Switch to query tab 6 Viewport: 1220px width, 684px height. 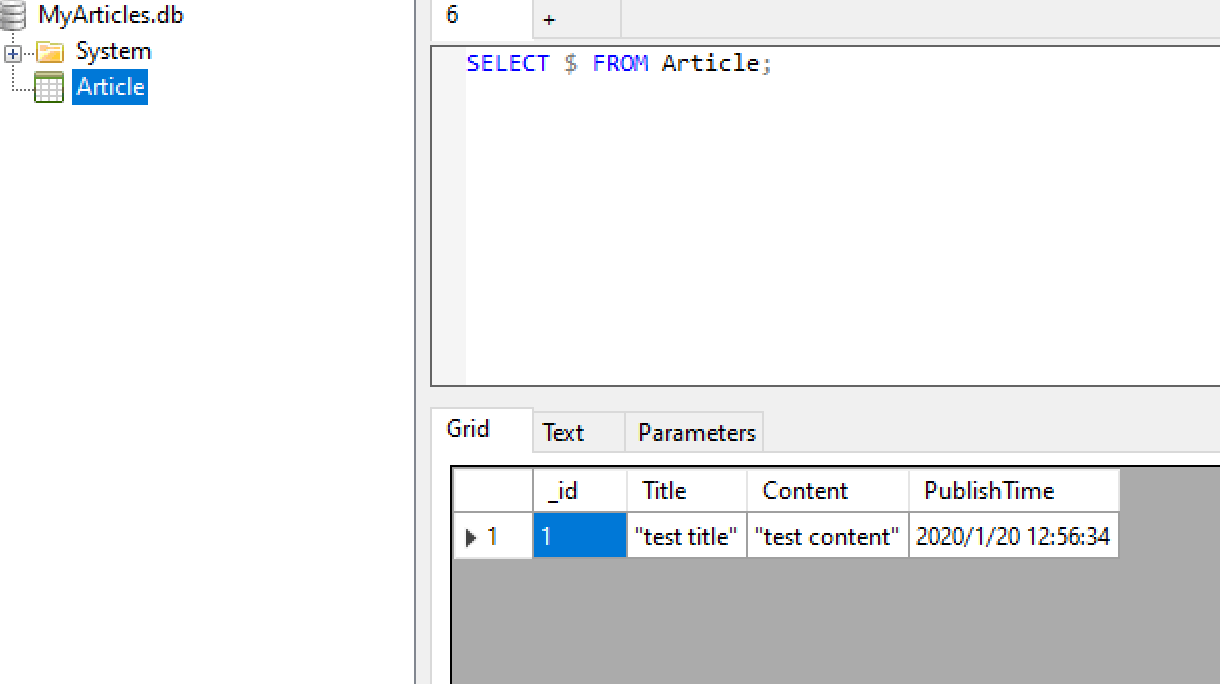point(481,18)
